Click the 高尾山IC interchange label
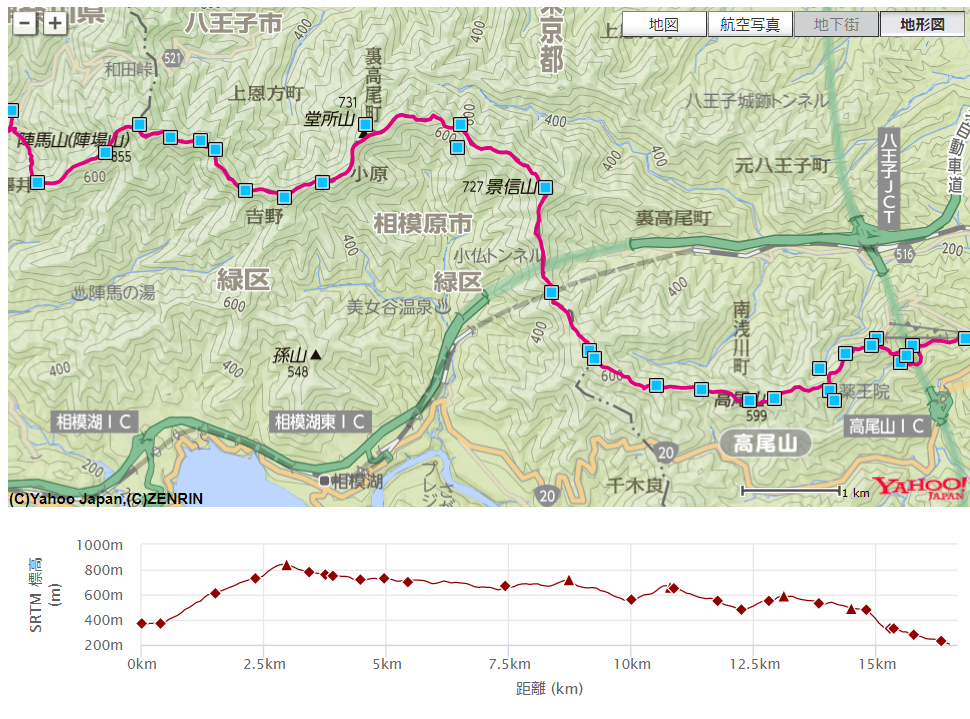The width and height of the screenshot is (970, 719). [888, 426]
